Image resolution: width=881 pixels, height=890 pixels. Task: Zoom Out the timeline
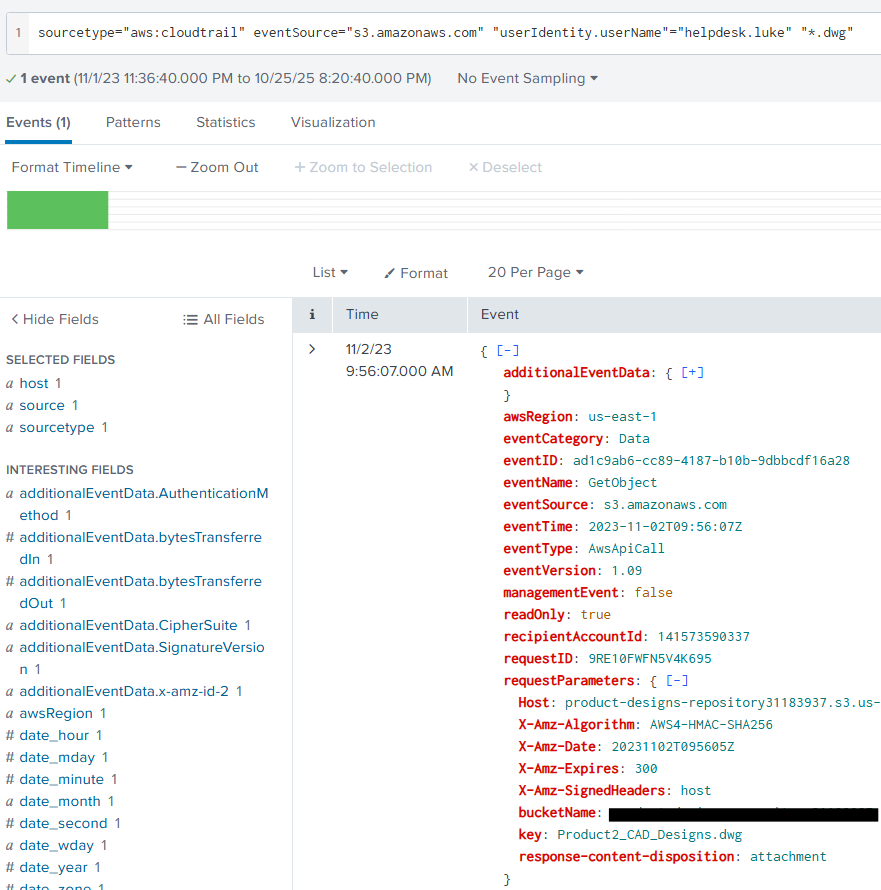point(217,167)
